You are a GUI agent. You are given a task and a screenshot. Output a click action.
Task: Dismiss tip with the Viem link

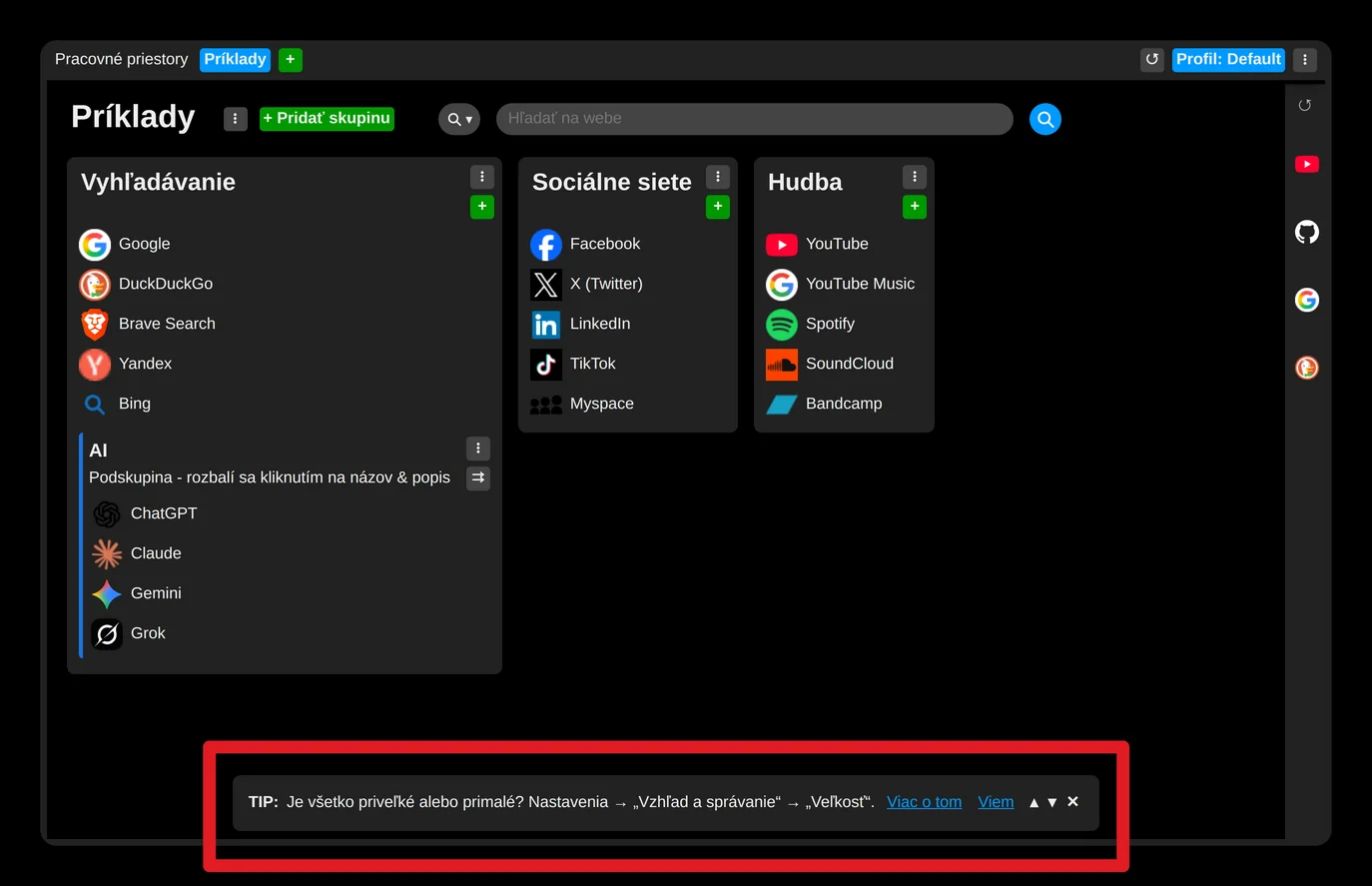point(996,802)
